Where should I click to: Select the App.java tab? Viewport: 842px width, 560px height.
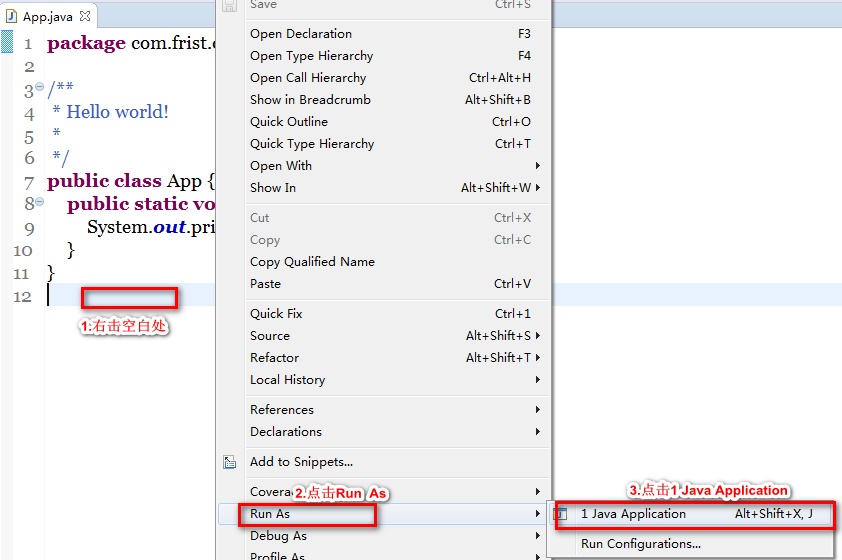48,16
